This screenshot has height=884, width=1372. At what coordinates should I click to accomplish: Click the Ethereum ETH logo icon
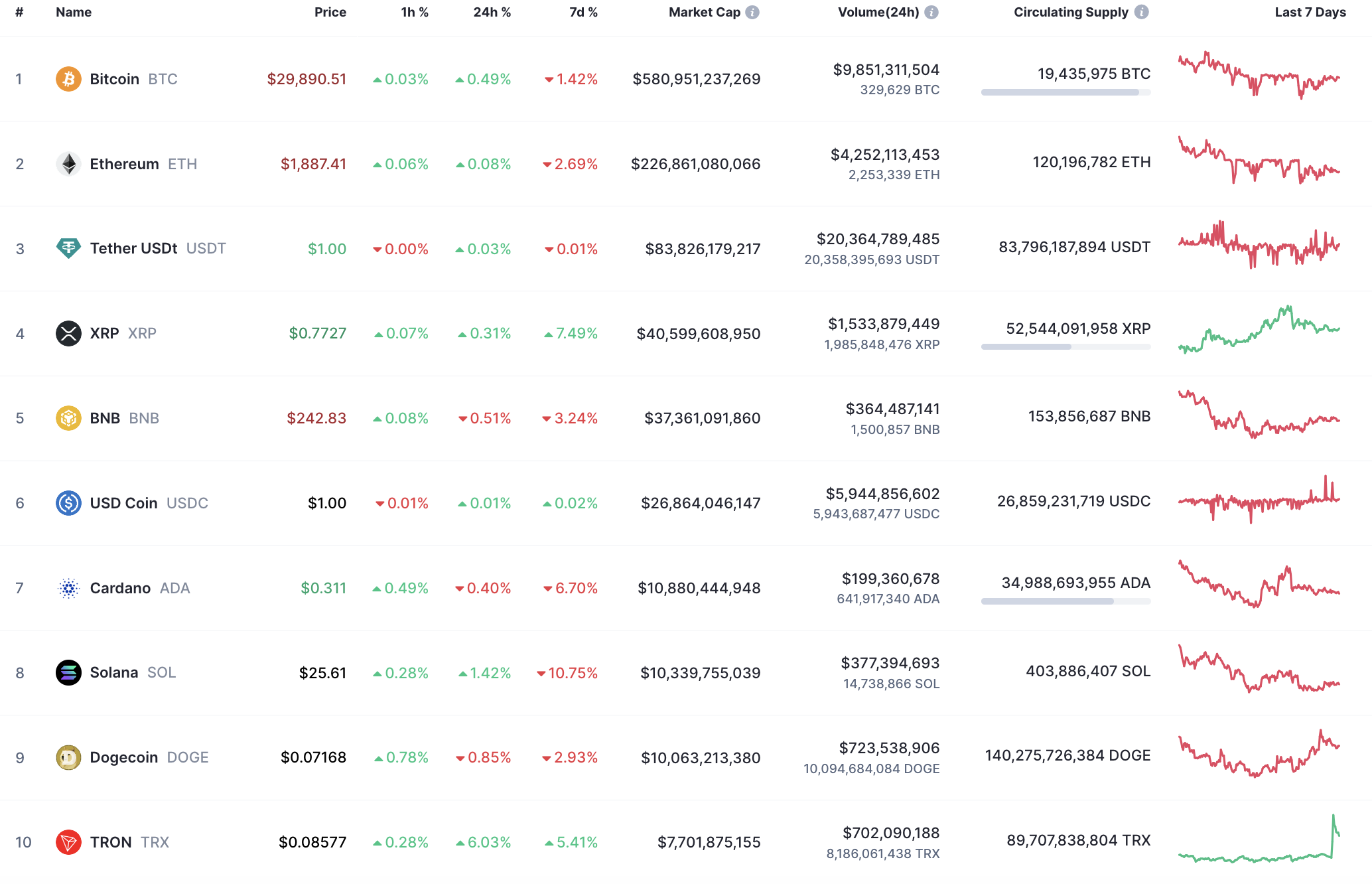pos(68,163)
